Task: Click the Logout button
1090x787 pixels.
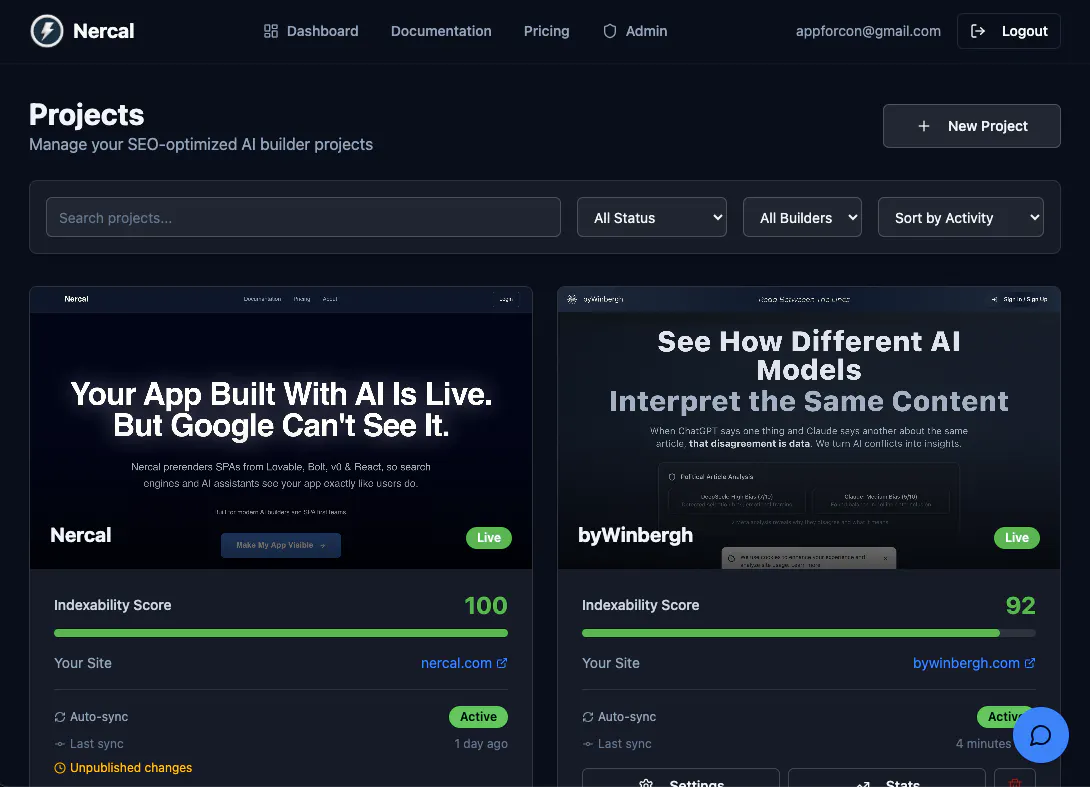Action: pos(1009,31)
